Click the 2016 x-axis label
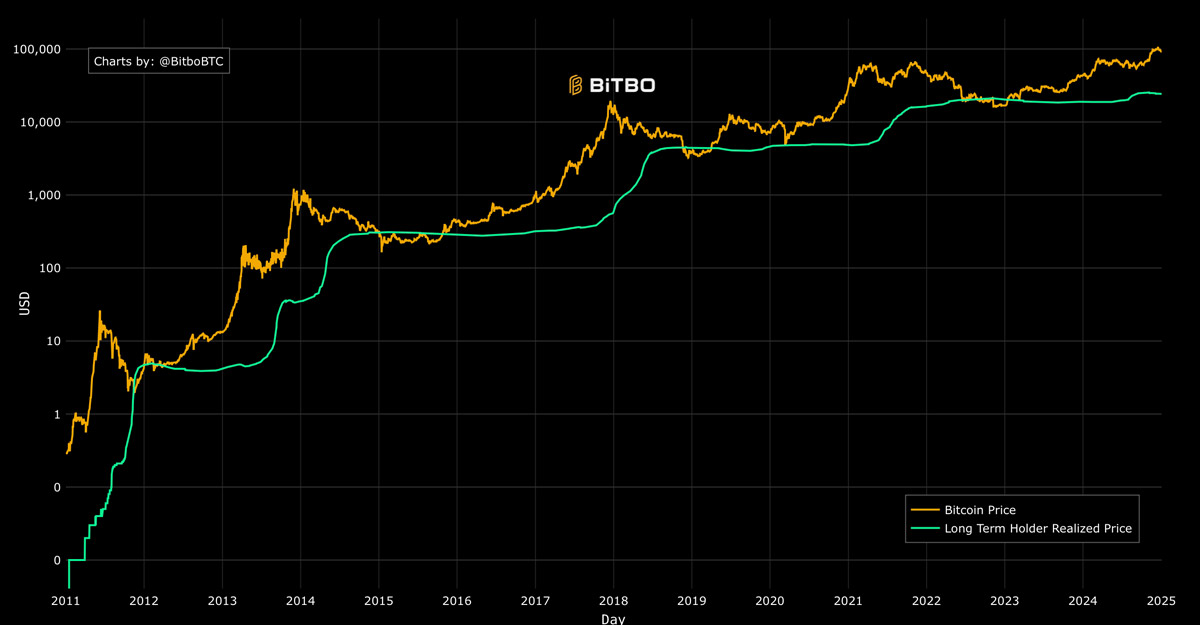Viewport: 1200px width, 625px height. [x=457, y=601]
